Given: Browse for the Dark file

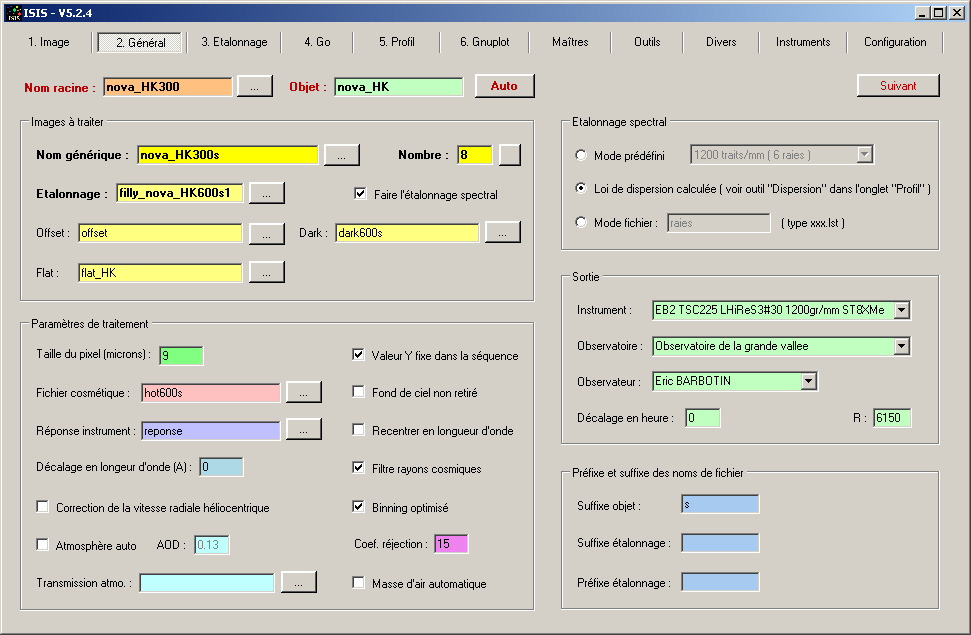Looking at the screenshot, I should pos(502,233).
